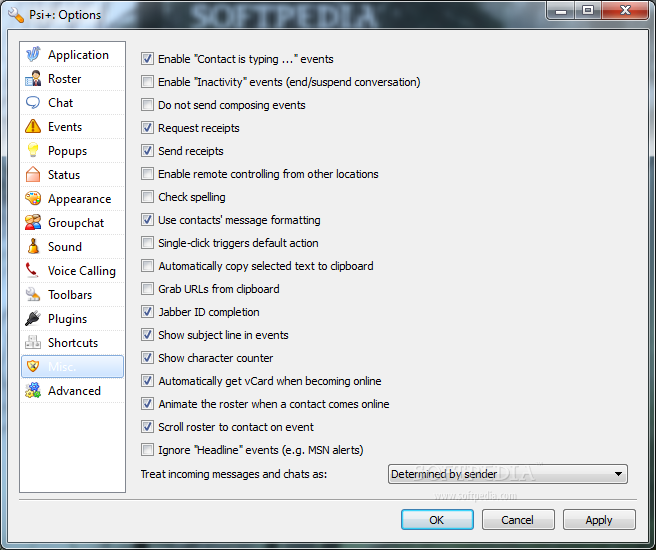
Task: Minimize the Psi+ Options window
Action: (561, 11)
